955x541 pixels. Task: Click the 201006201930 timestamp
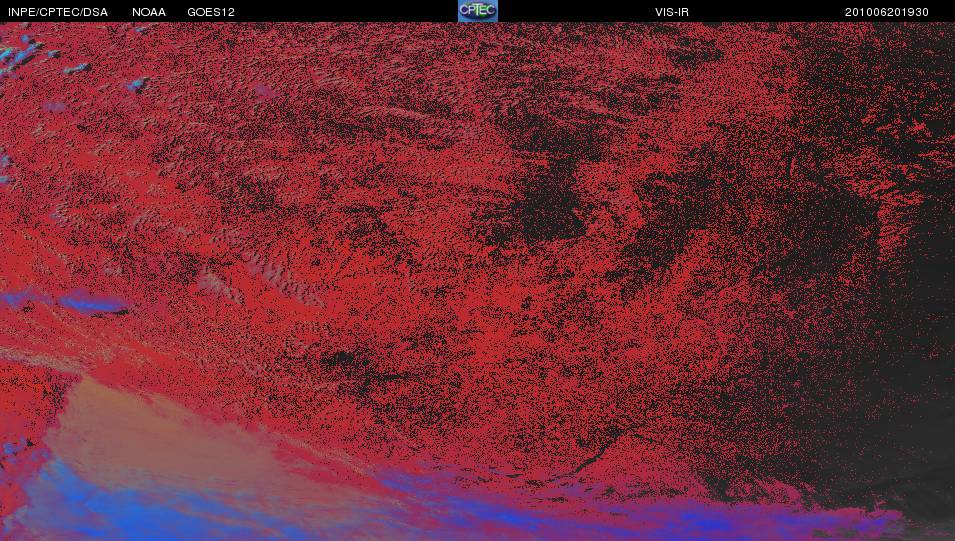tap(887, 12)
